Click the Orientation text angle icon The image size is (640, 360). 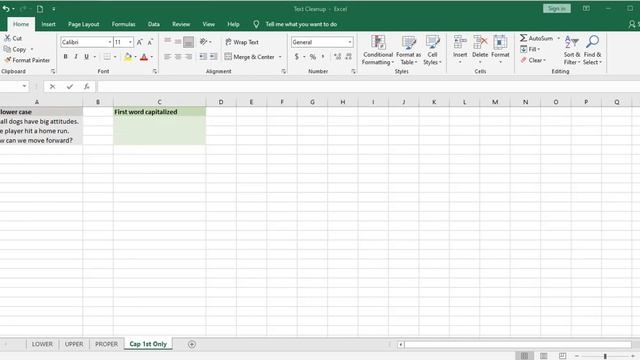203,42
